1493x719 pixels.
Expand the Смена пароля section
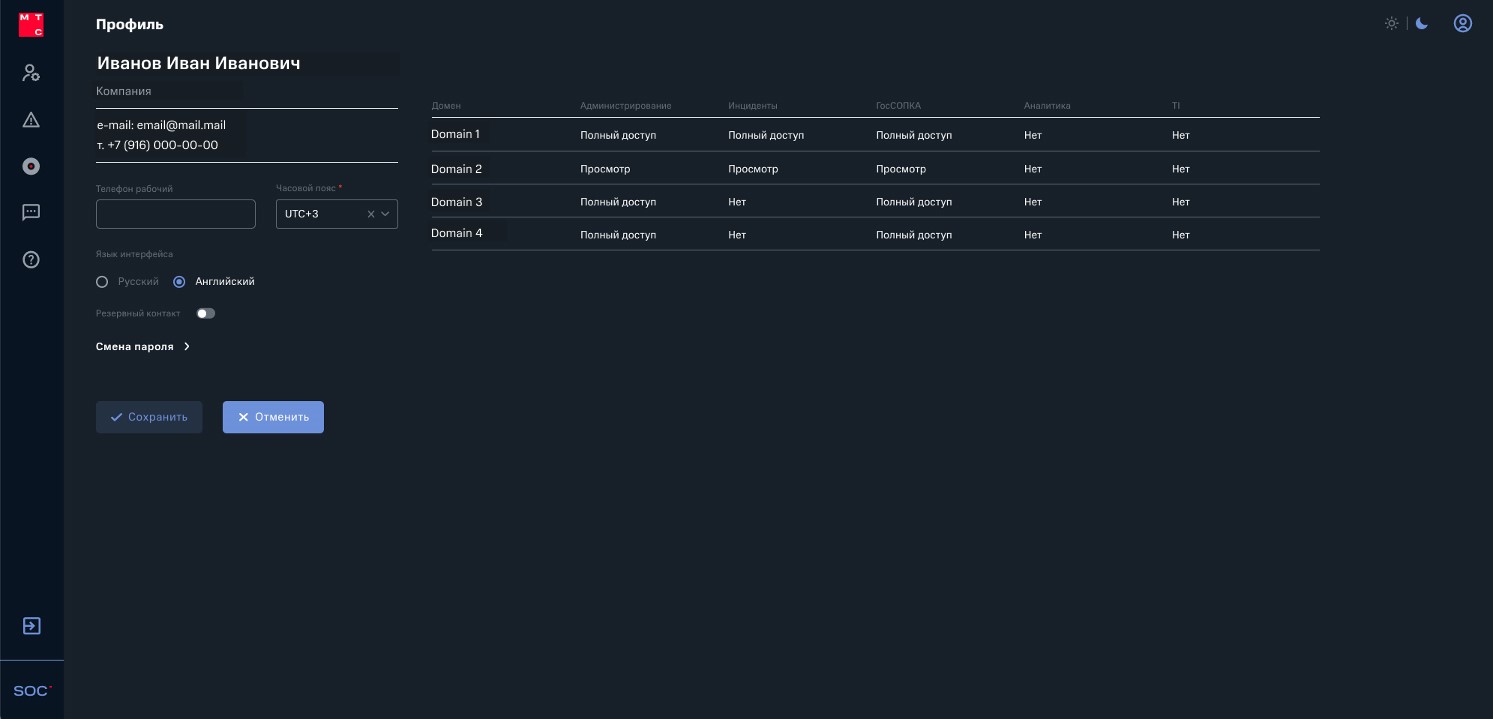pyautogui.click(x=143, y=347)
